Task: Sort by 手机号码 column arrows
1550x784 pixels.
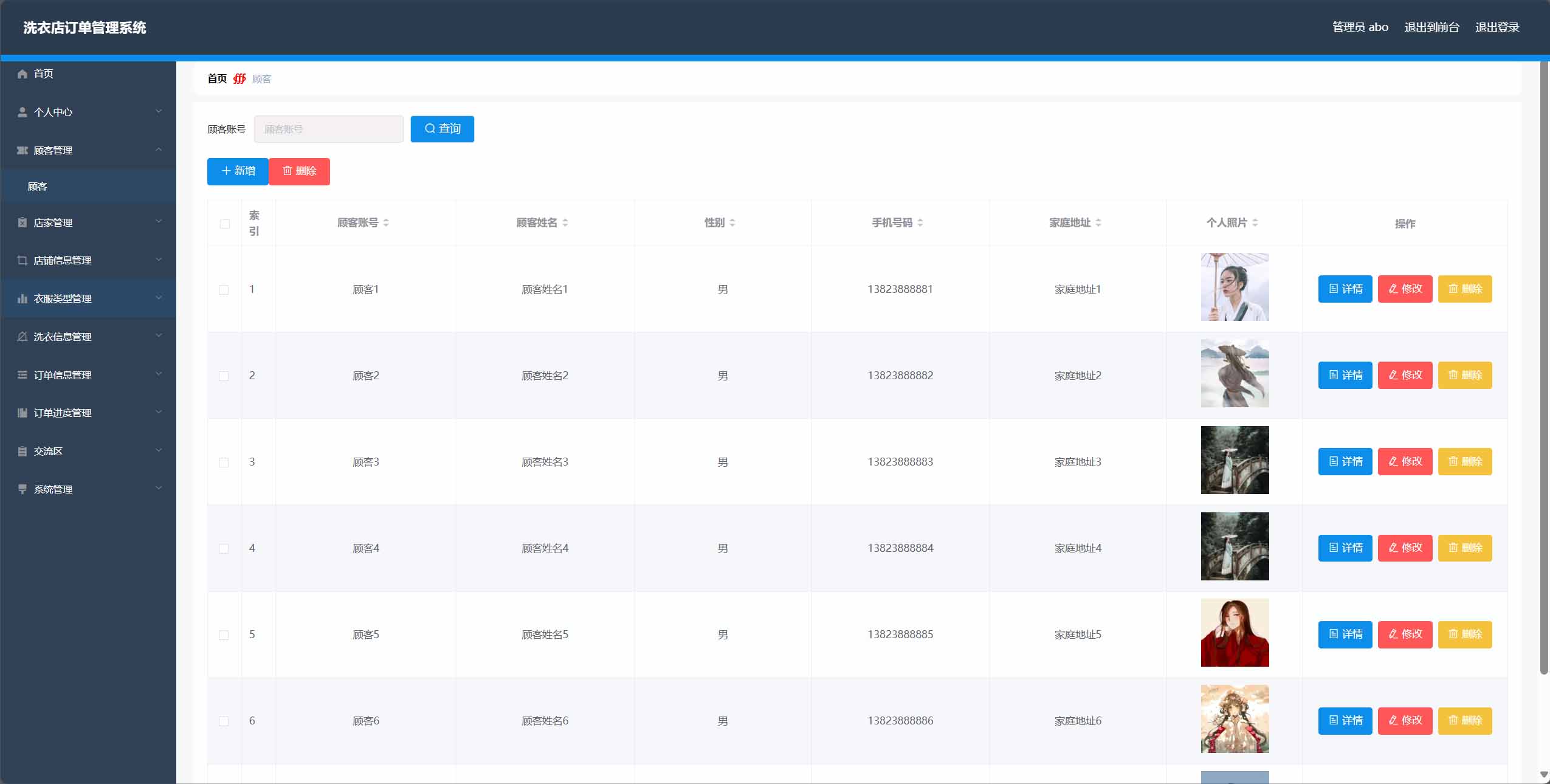Action: [920, 223]
